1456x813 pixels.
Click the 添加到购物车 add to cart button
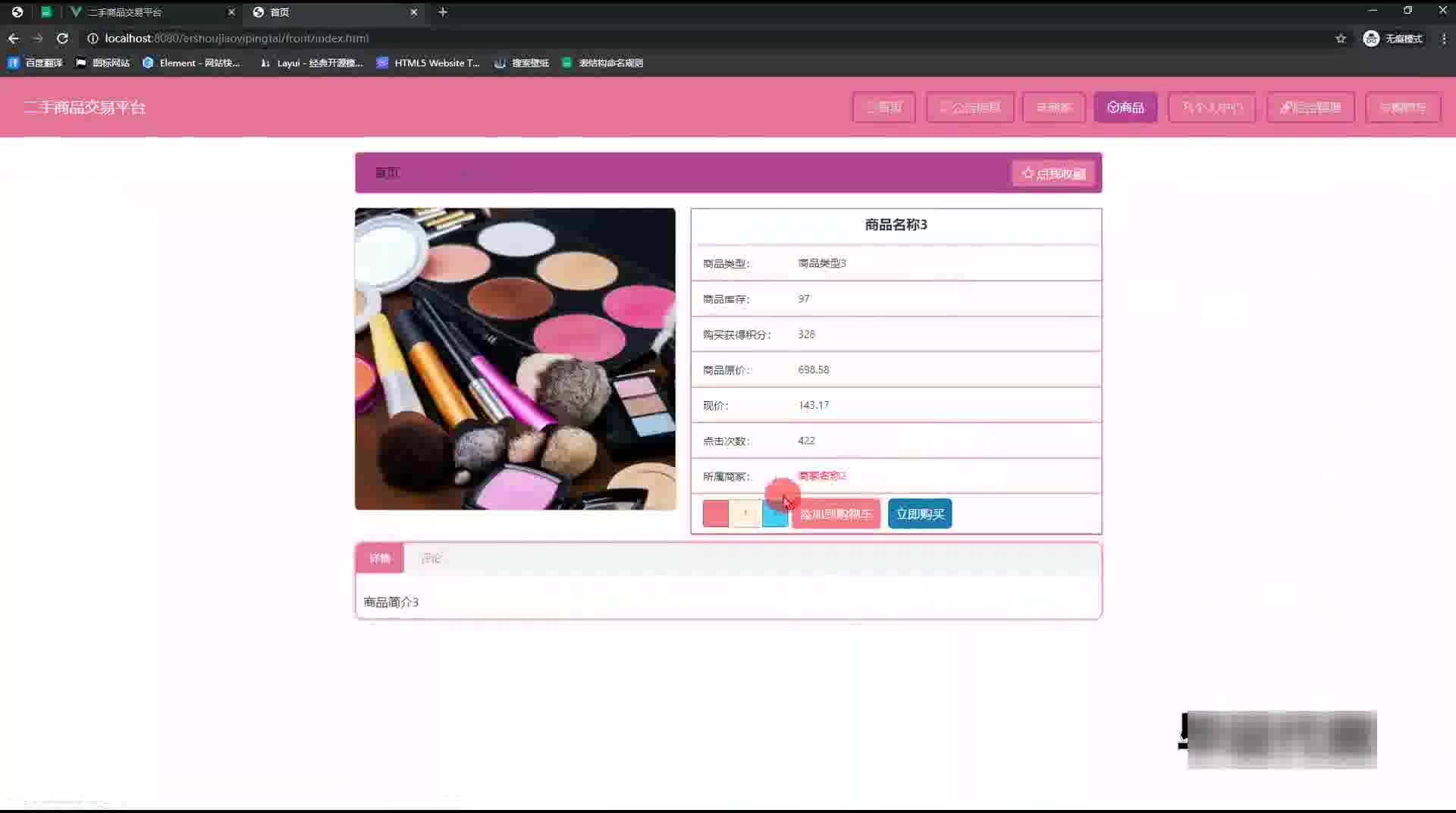[836, 513]
